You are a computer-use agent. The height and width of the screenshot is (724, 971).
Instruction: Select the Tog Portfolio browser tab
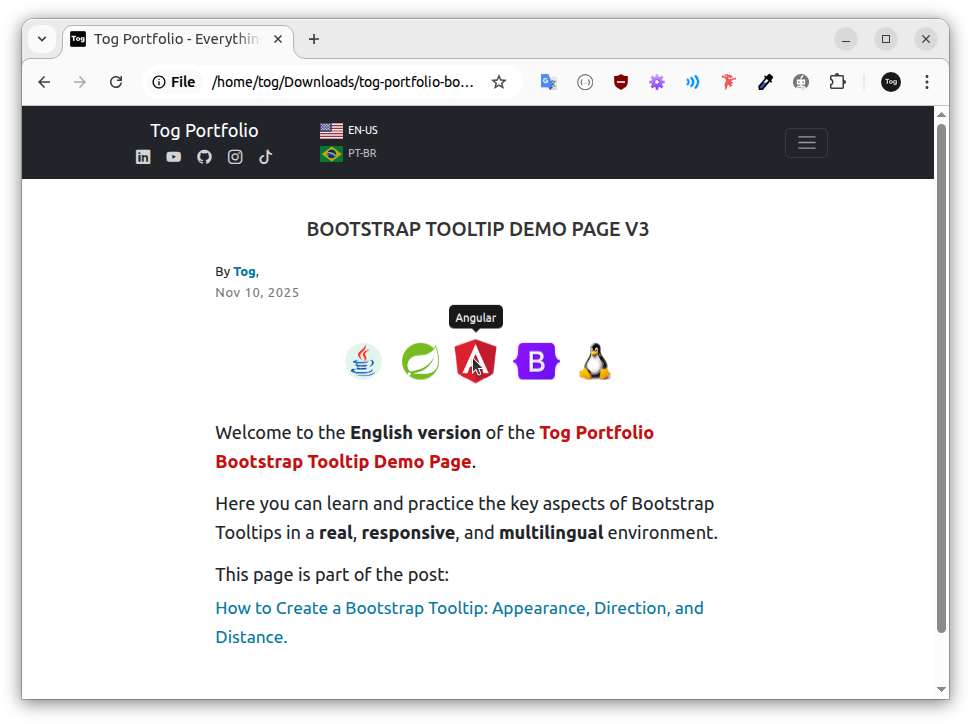[x=176, y=39]
